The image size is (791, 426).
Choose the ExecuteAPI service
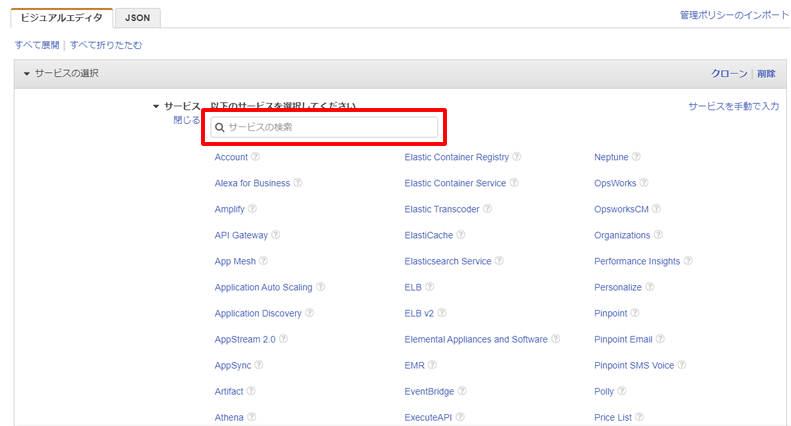pos(428,417)
